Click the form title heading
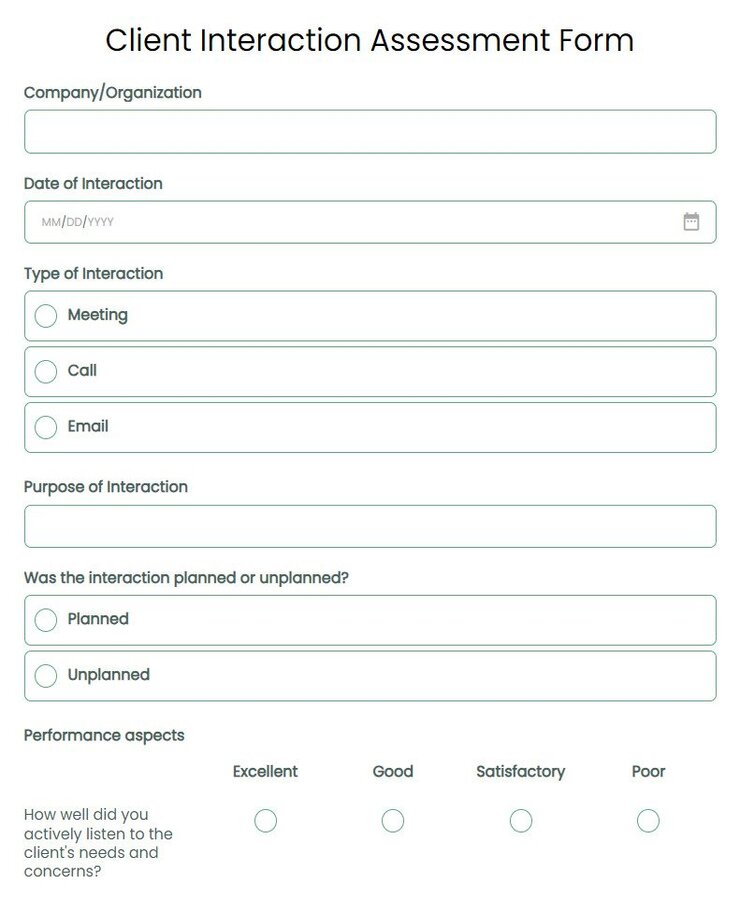Viewport: 740px width, 900px height. 370,41
